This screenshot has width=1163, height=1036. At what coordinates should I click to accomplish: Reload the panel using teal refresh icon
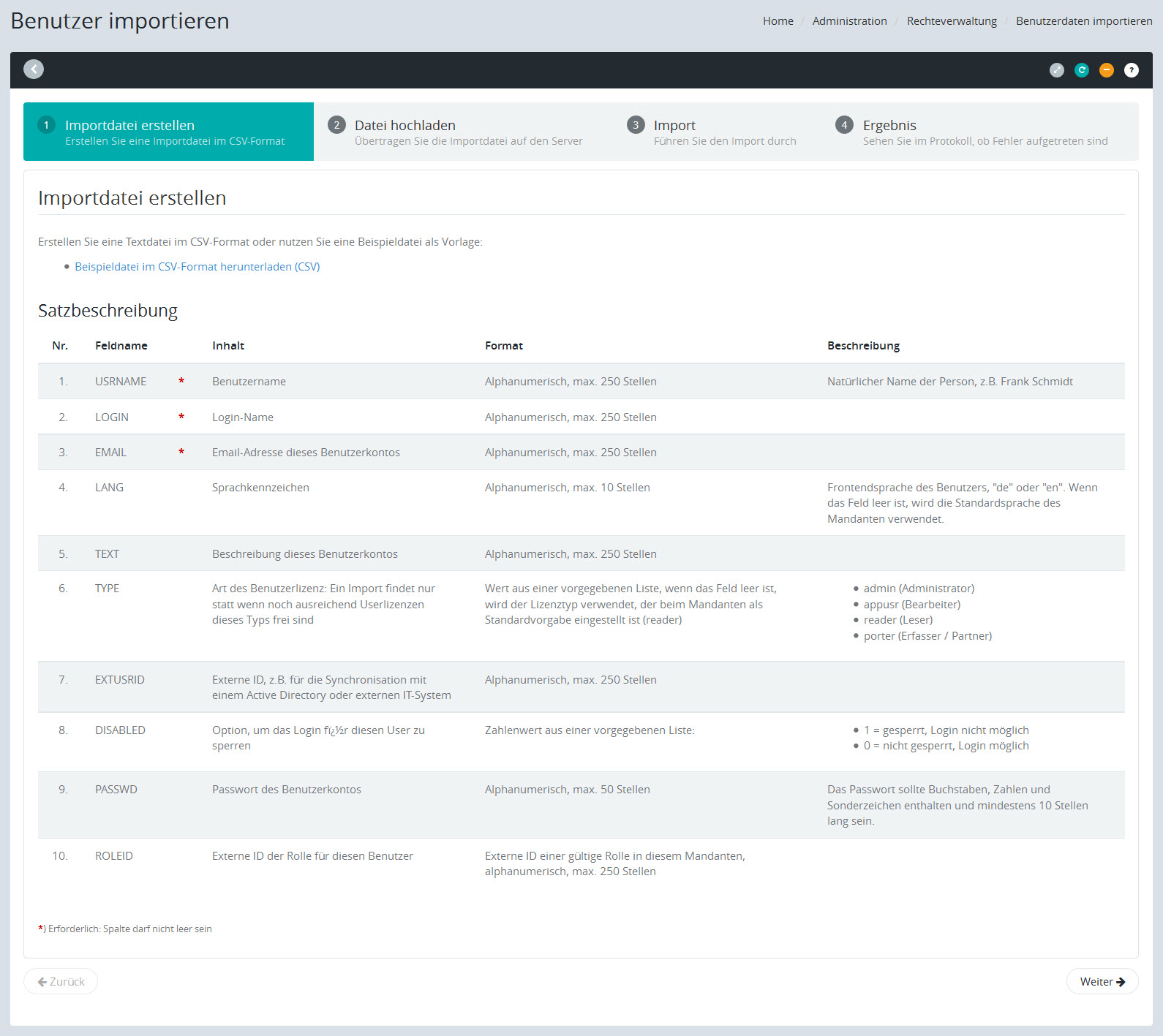[x=1081, y=70]
